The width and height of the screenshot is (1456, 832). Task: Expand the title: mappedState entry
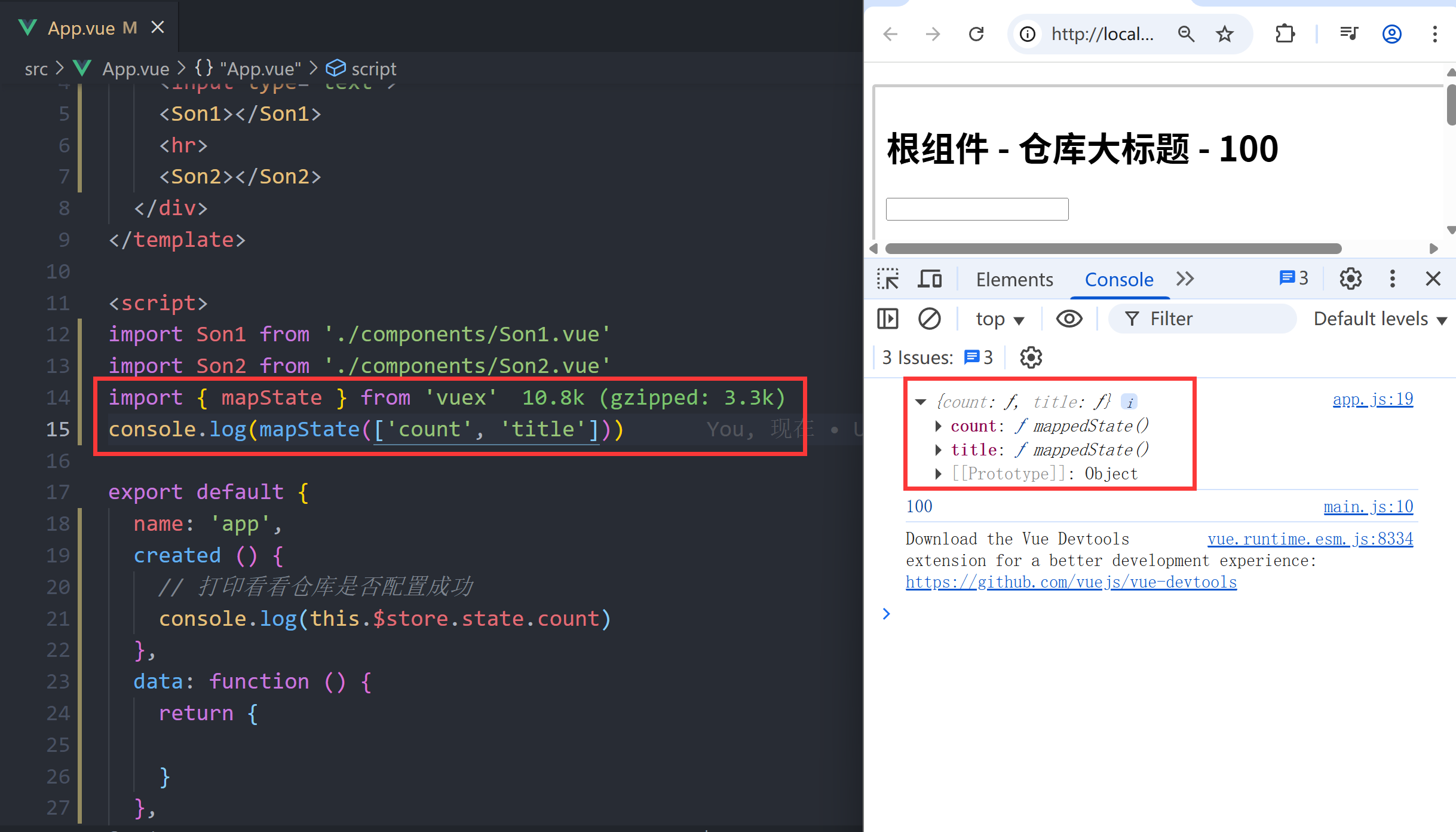tap(938, 450)
